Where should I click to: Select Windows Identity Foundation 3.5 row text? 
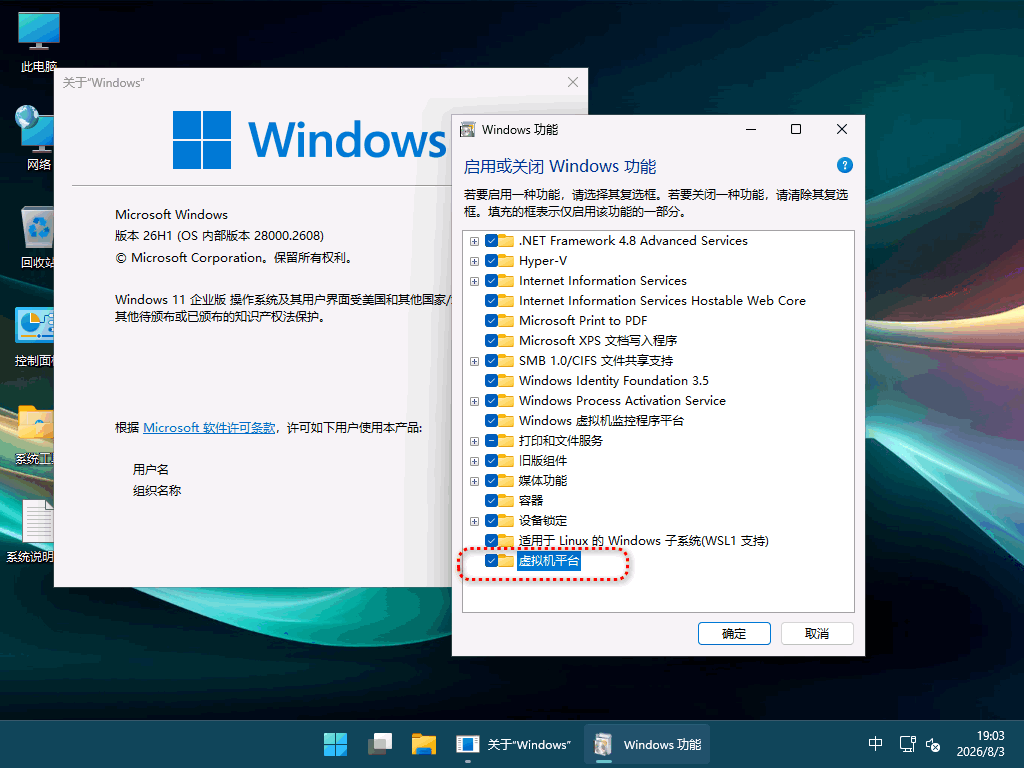[613, 381]
